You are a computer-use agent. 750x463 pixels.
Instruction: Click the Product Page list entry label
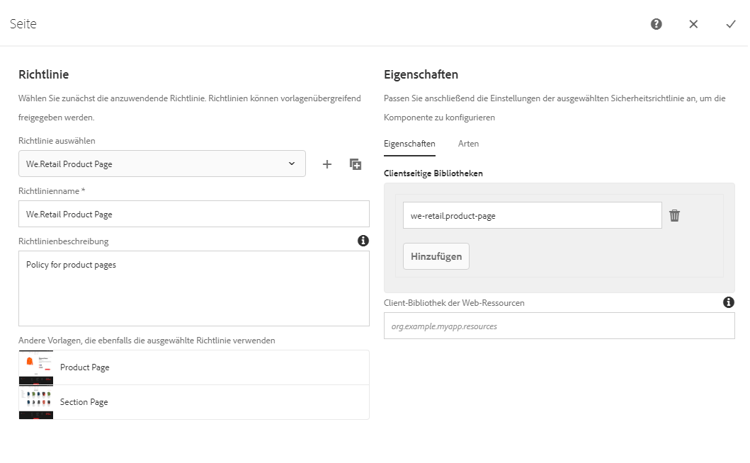[x=85, y=368]
